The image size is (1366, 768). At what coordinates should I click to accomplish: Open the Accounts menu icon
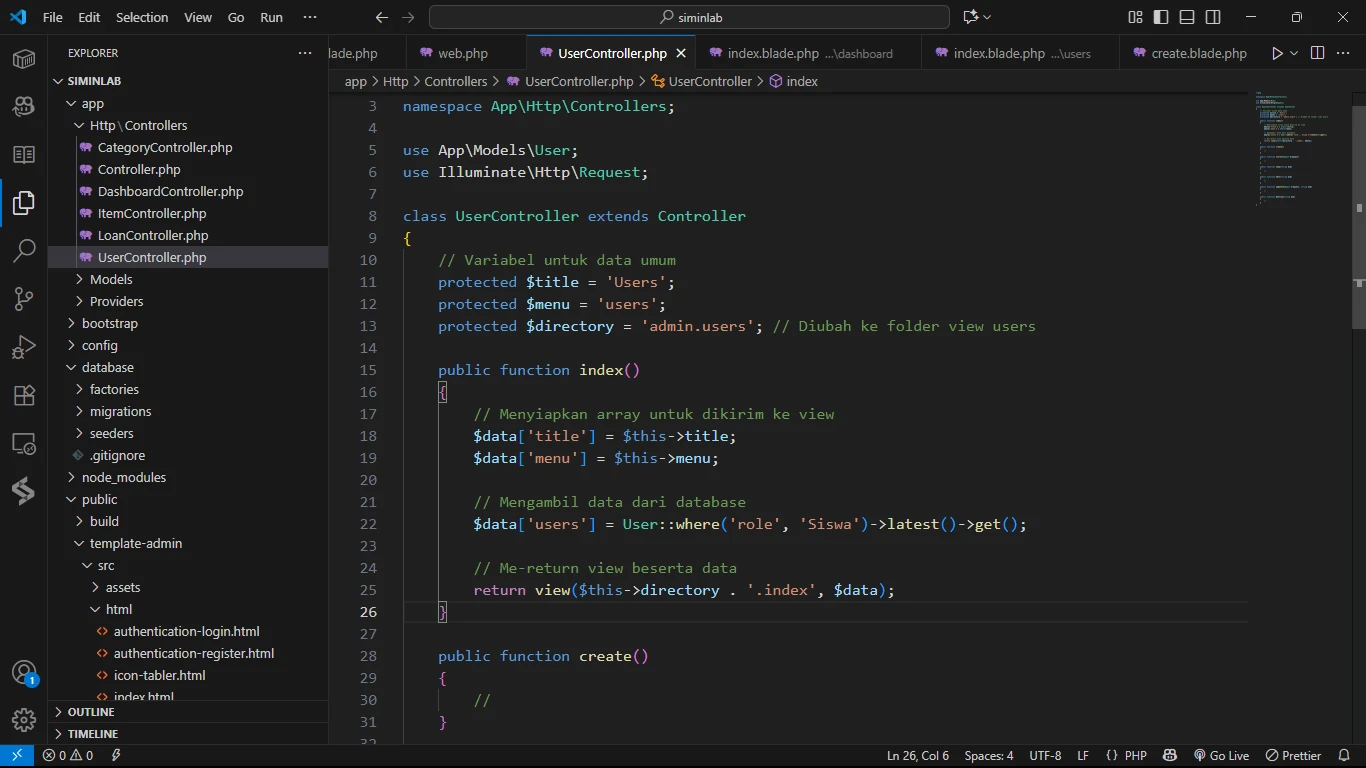[24, 673]
